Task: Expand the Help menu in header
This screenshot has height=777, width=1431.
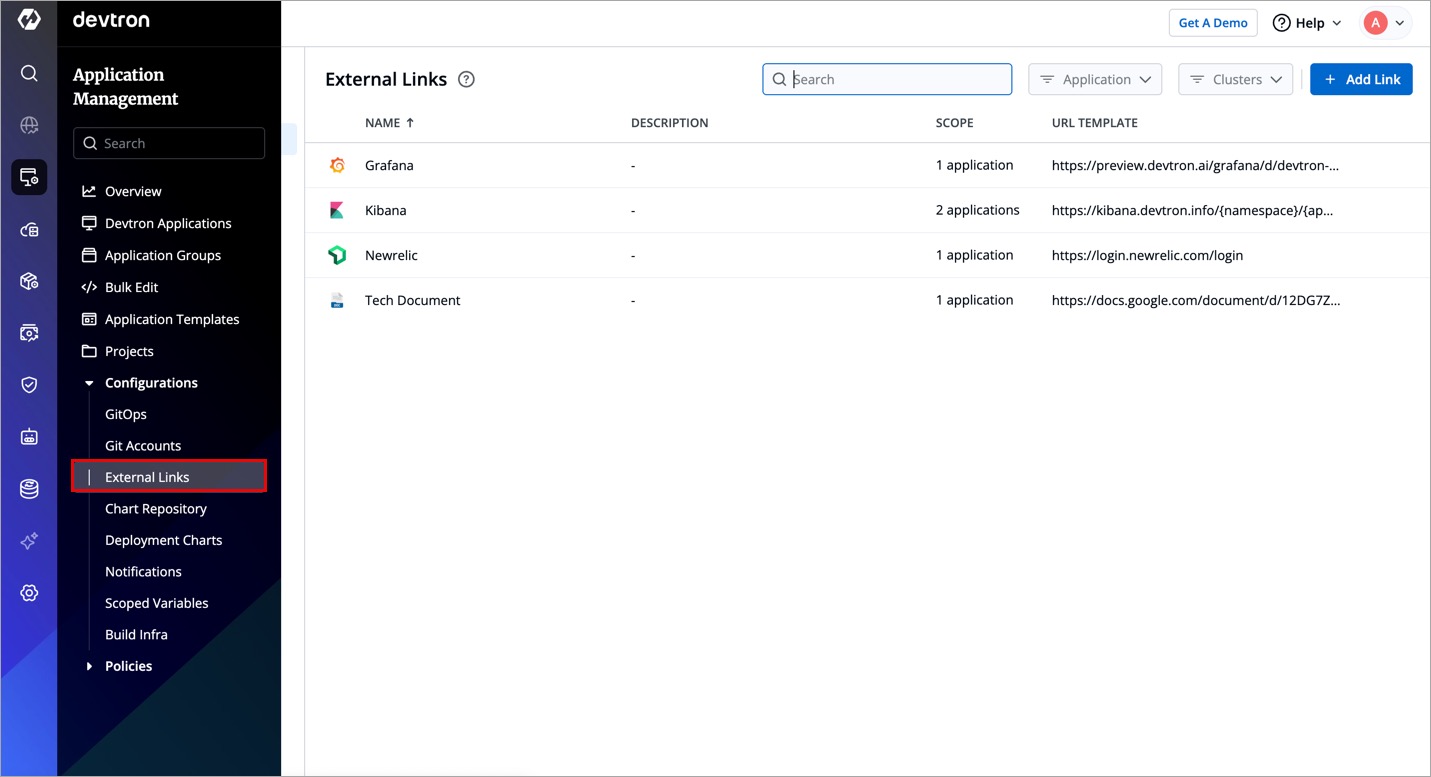Action: coord(1307,23)
